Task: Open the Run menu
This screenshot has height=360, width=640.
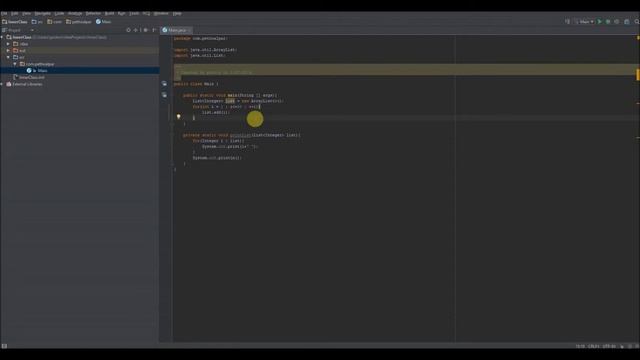Action: coord(122,13)
